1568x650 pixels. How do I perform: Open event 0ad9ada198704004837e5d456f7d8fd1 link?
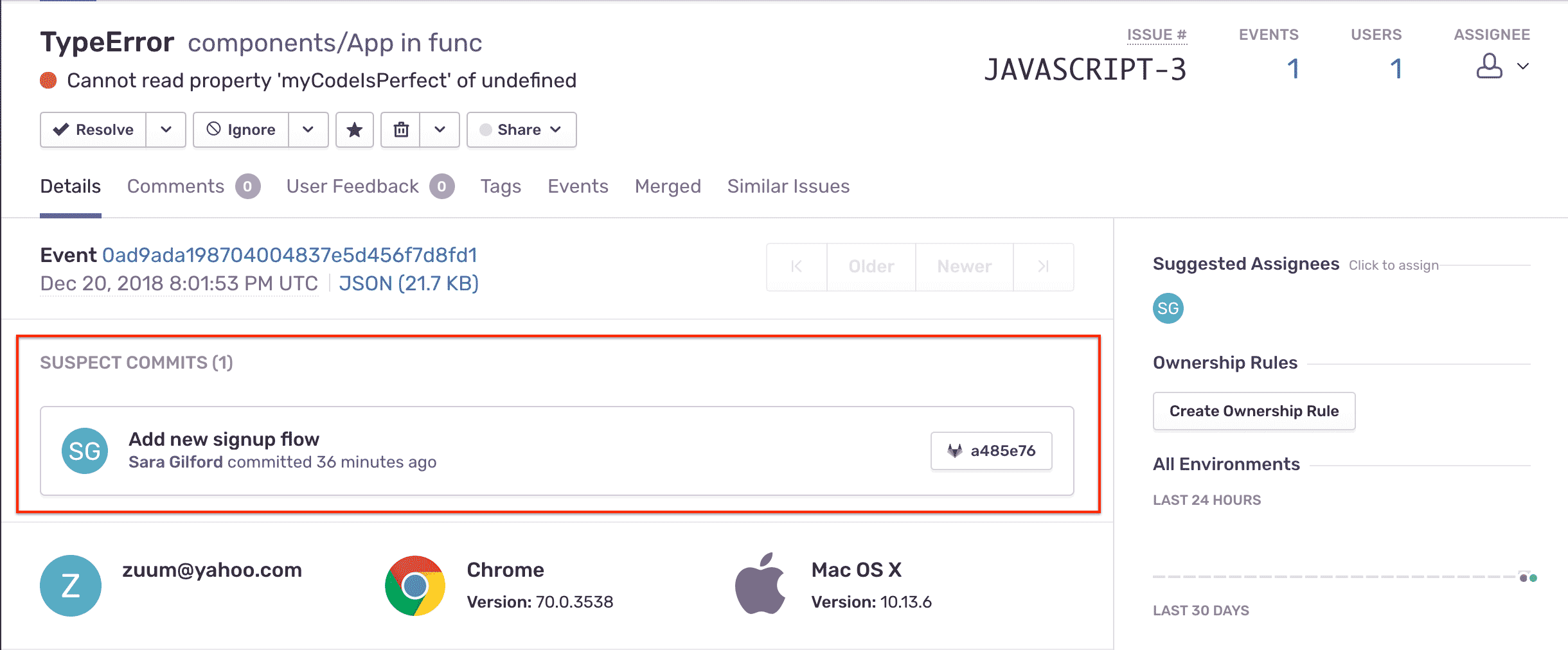click(290, 255)
